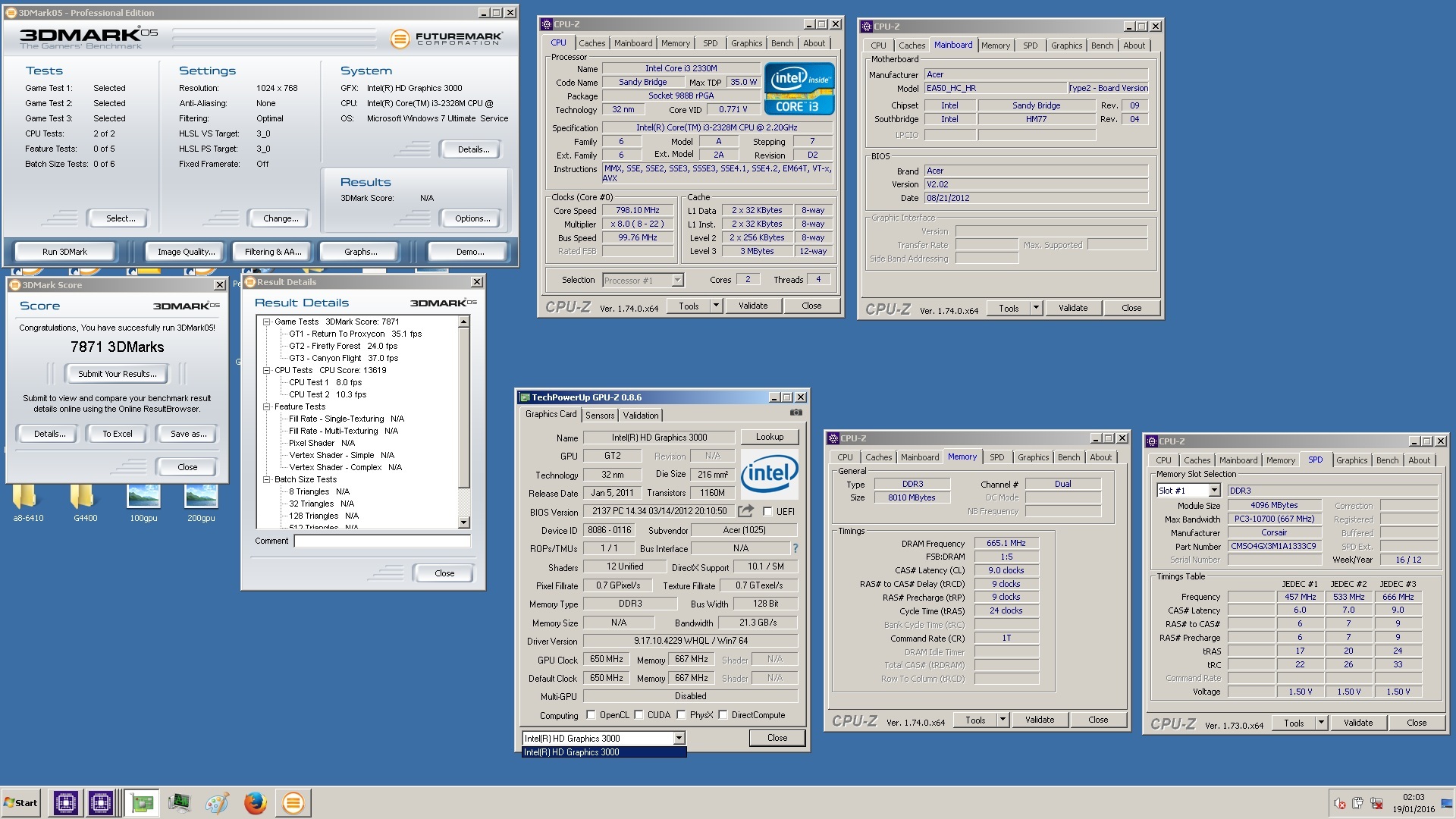Viewport: 1456px width, 819px height.
Task: Switch to the Sensors tab in GPU-Z
Action: (600, 416)
